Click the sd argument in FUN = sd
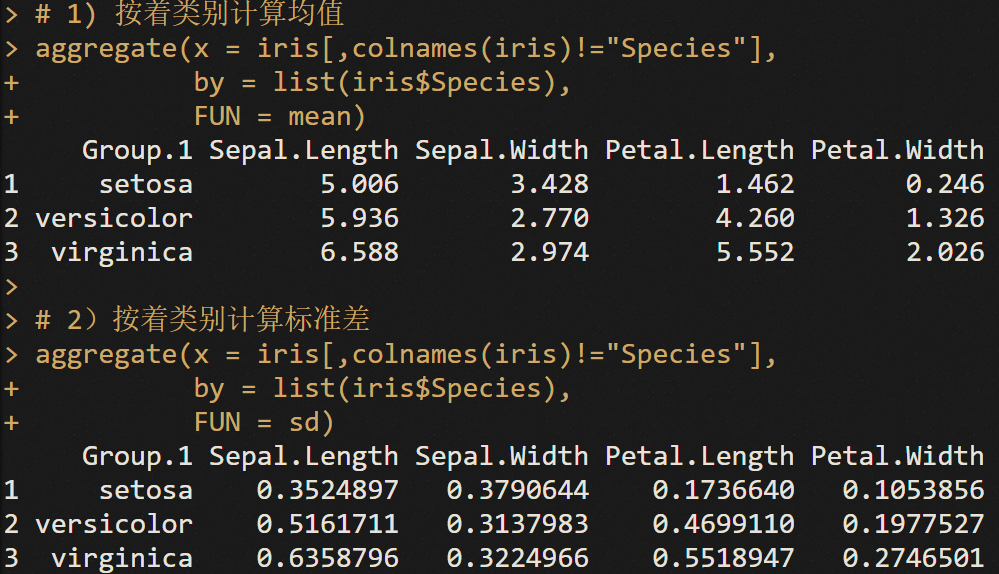Viewport: 999px width, 574px height. point(304,422)
